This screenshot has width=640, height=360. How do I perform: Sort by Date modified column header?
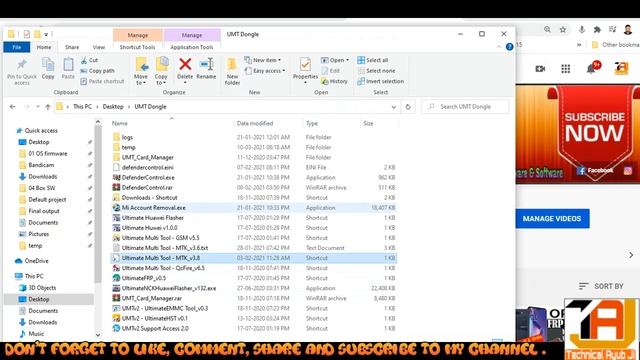coord(255,123)
